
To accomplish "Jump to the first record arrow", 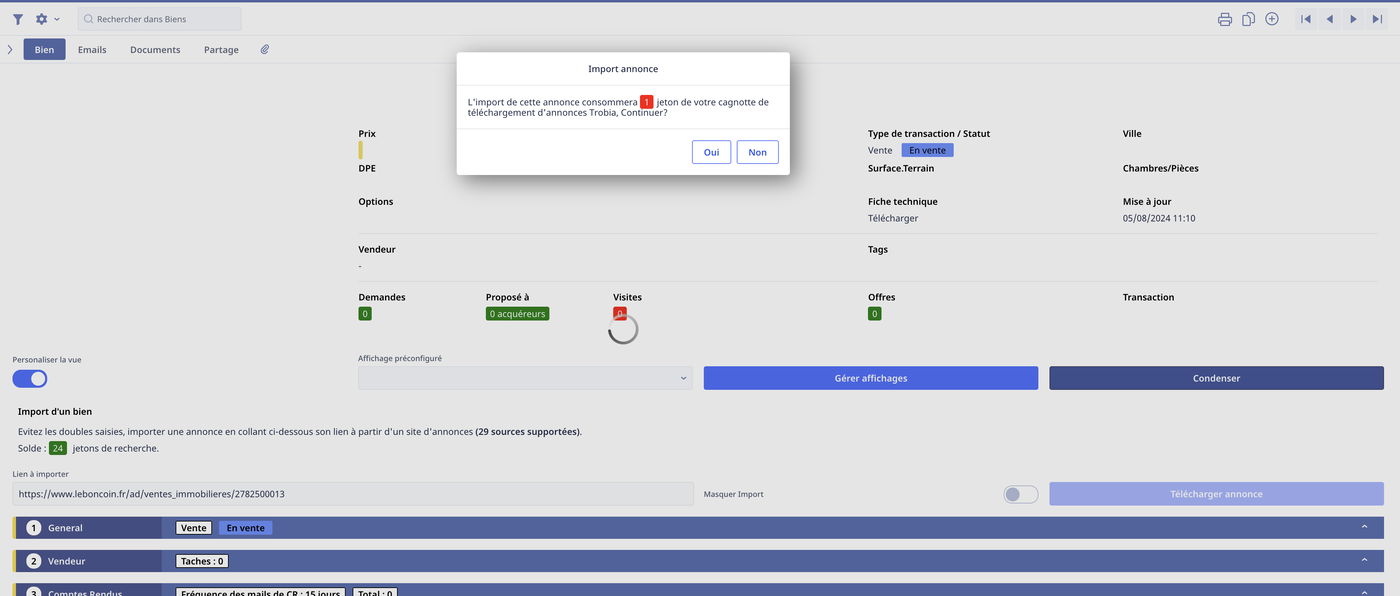I will tap(1306, 19).
